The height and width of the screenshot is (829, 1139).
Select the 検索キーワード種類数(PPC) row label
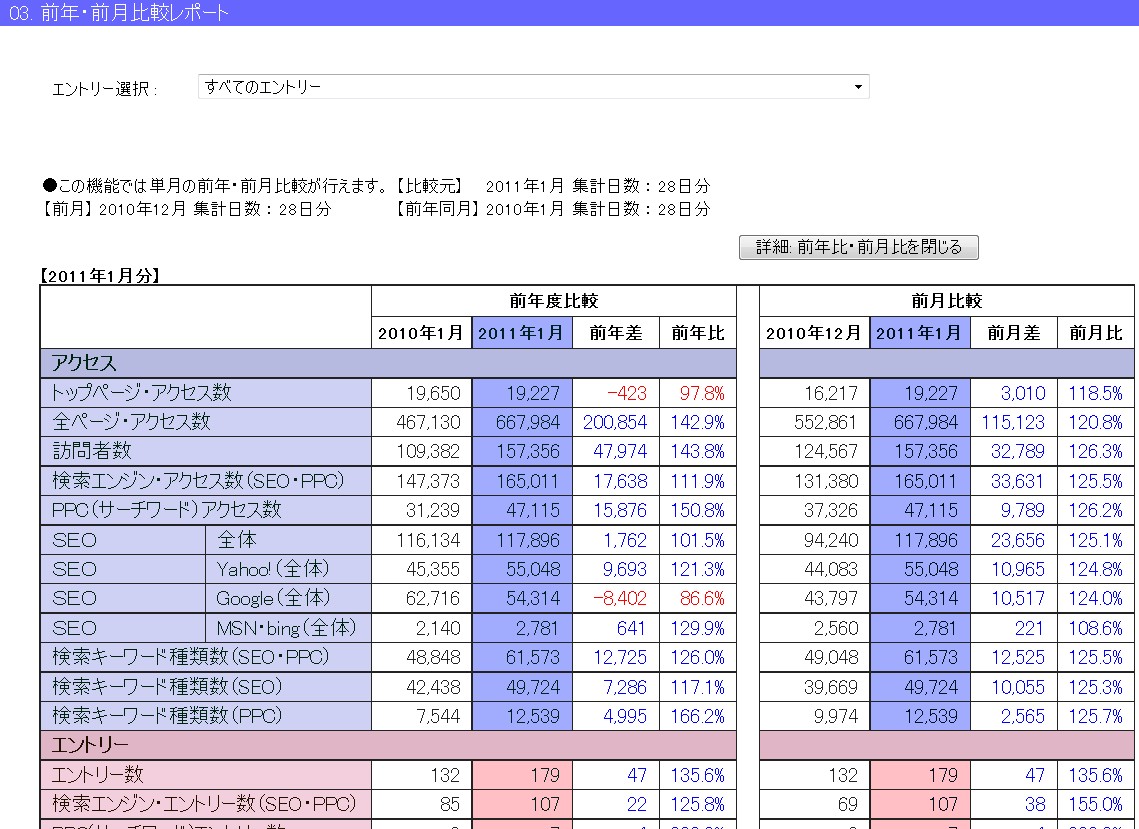167,716
